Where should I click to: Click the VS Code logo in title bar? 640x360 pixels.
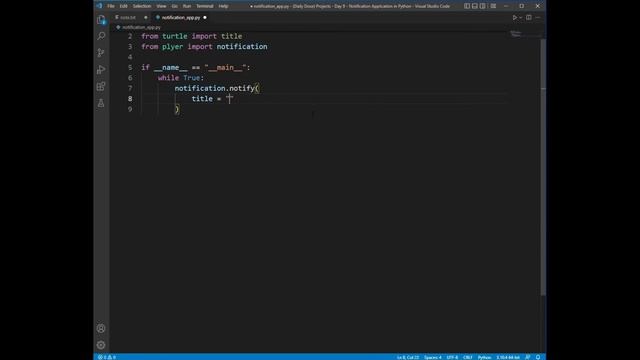(100, 6)
